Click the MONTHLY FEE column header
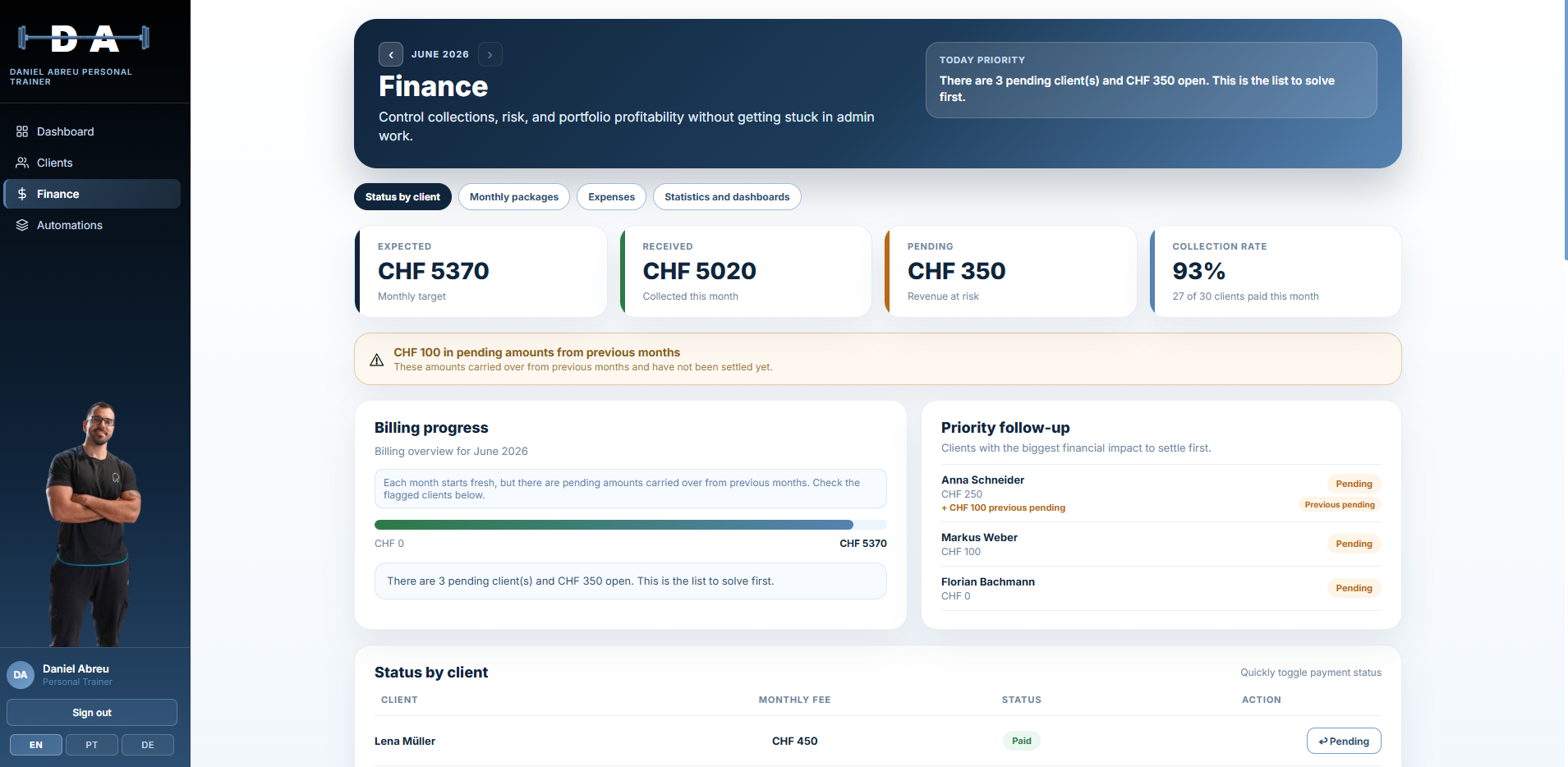Screen dimensions: 1568x767 pyautogui.click(x=794, y=700)
